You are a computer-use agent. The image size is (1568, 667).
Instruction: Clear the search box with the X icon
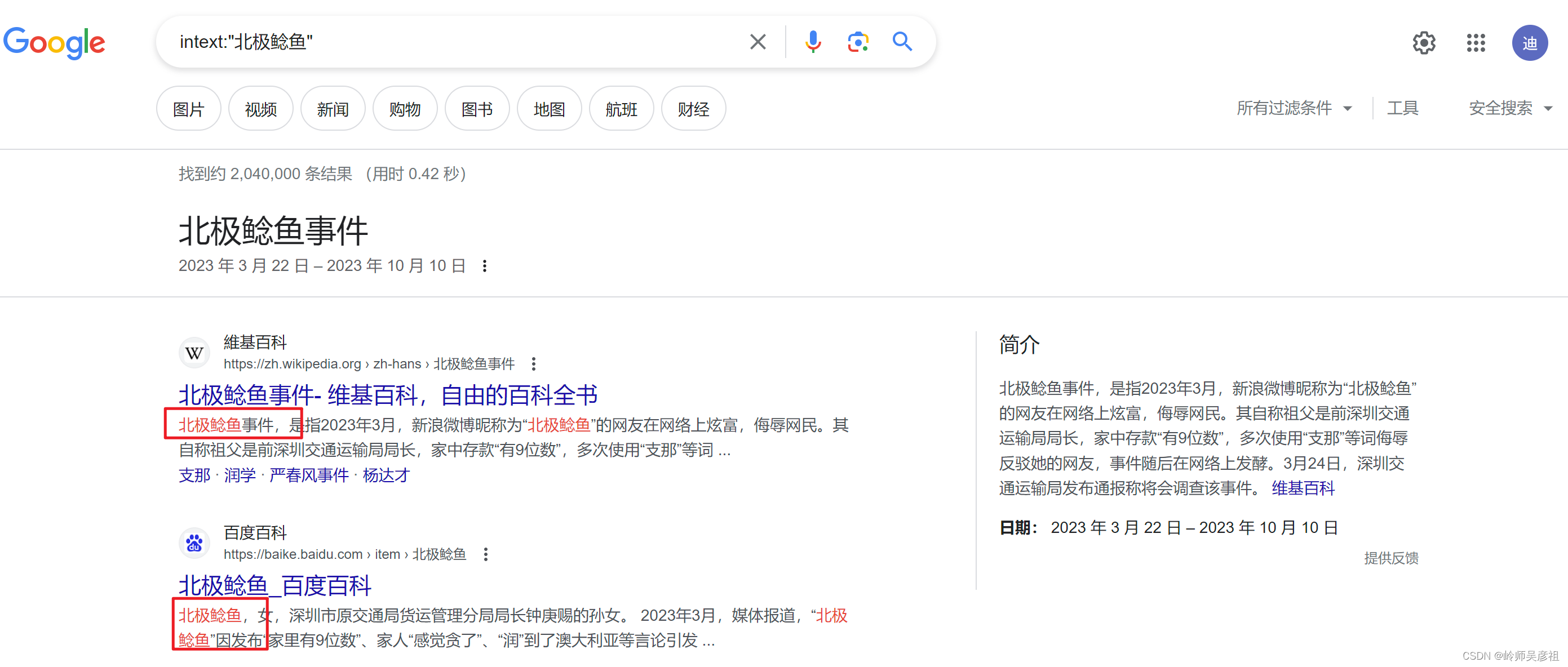(758, 42)
